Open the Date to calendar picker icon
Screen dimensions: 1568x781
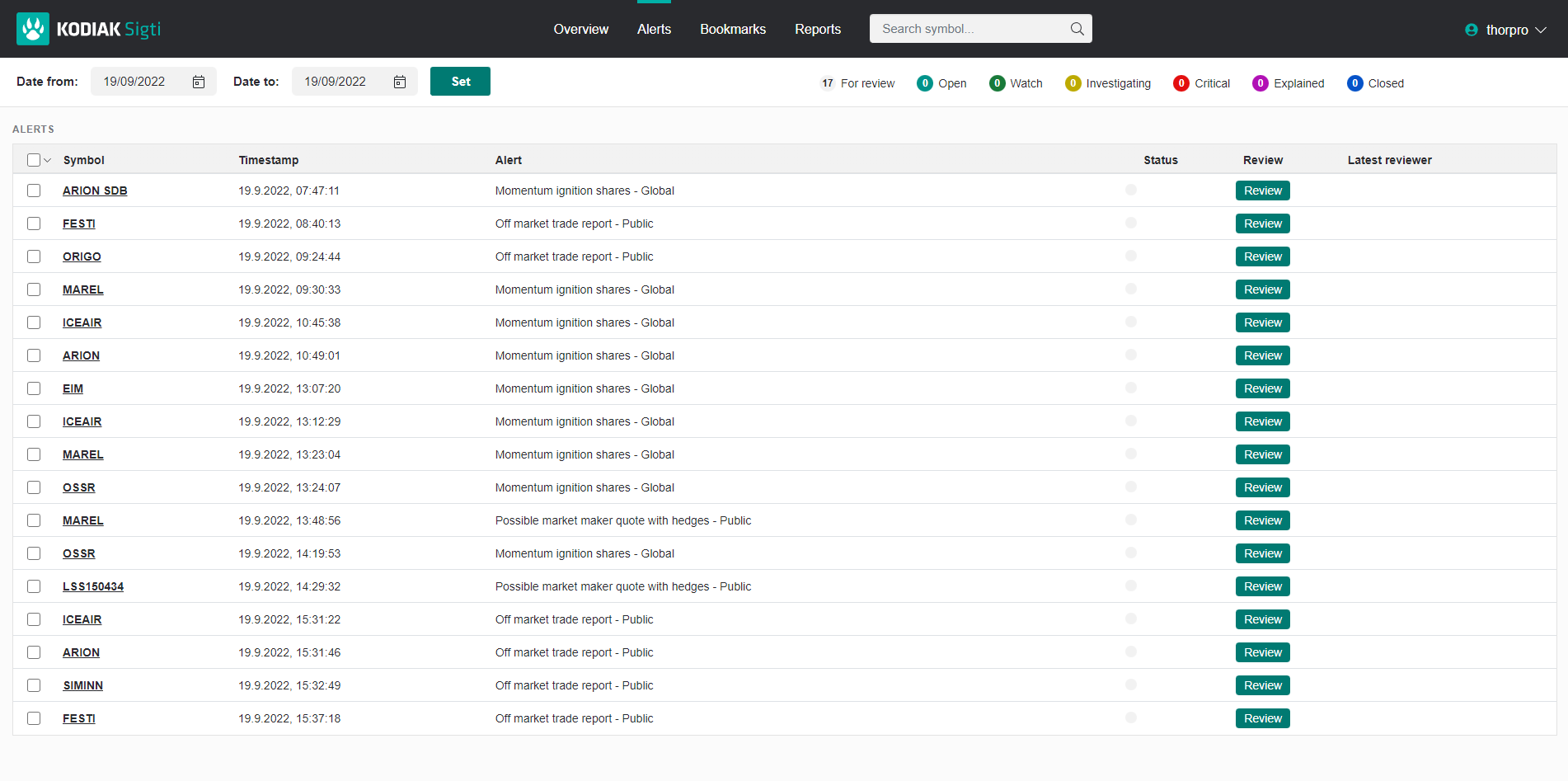[400, 82]
